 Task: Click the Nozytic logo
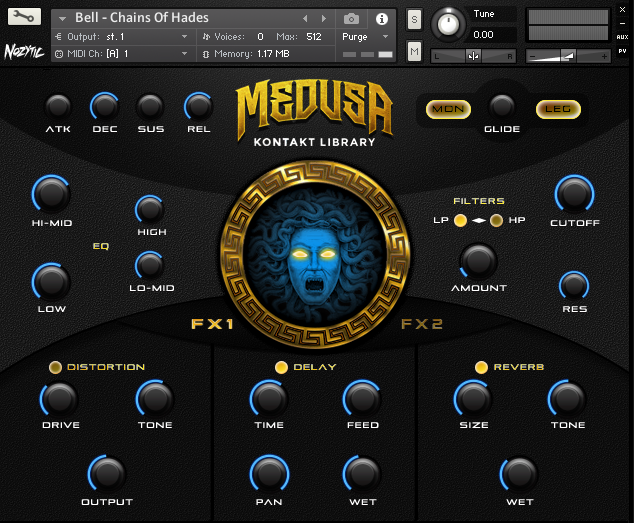(x=24, y=51)
